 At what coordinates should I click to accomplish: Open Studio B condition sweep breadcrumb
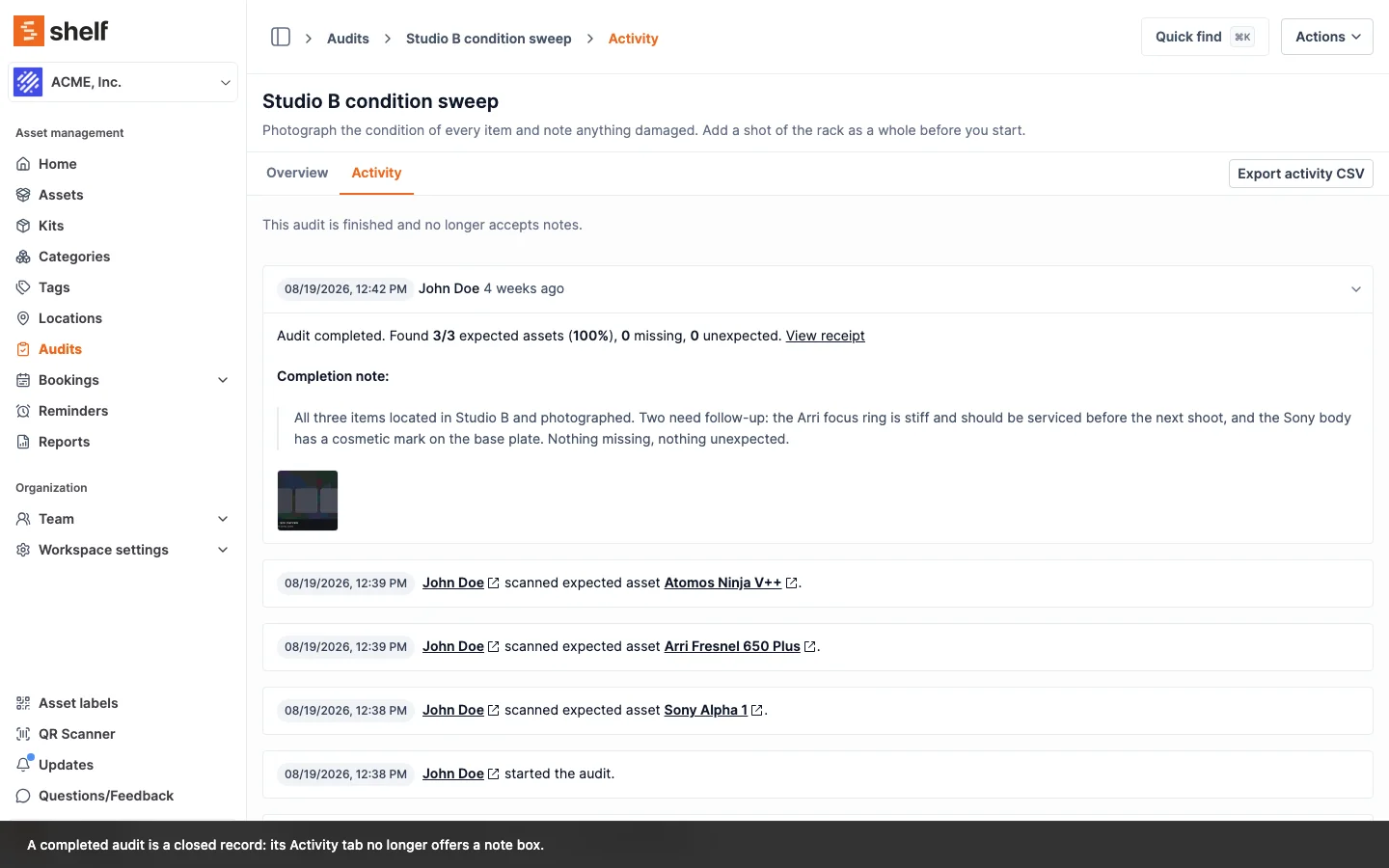coord(488,39)
